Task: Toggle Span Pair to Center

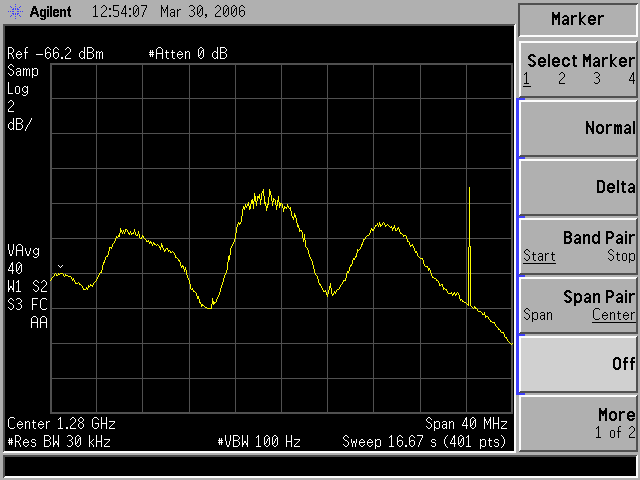Action: (612, 315)
